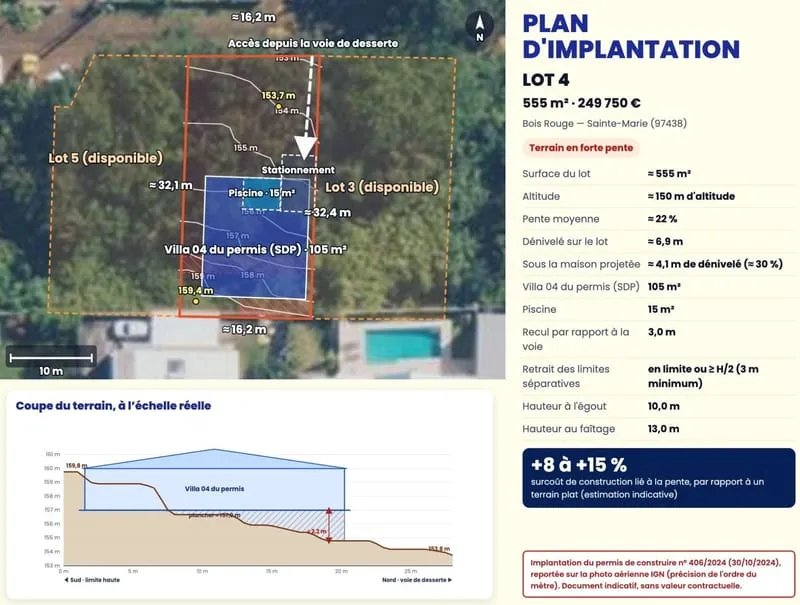Screen dimensions: 800x605
Task: Click the "10,0 m" hauteur à l'égout value
Action: (x=664, y=406)
